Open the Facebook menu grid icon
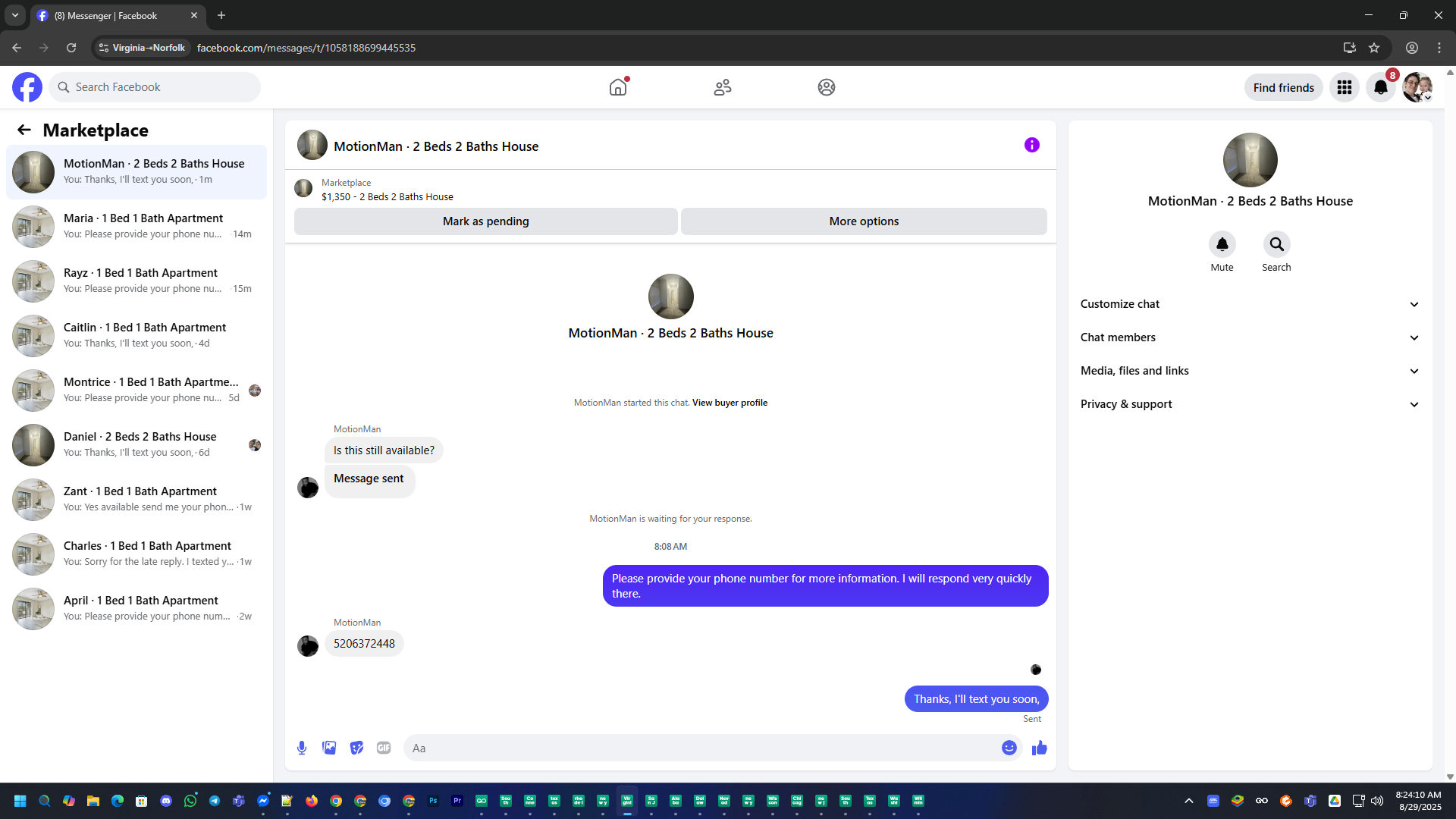The image size is (1456, 819). point(1344,87)
